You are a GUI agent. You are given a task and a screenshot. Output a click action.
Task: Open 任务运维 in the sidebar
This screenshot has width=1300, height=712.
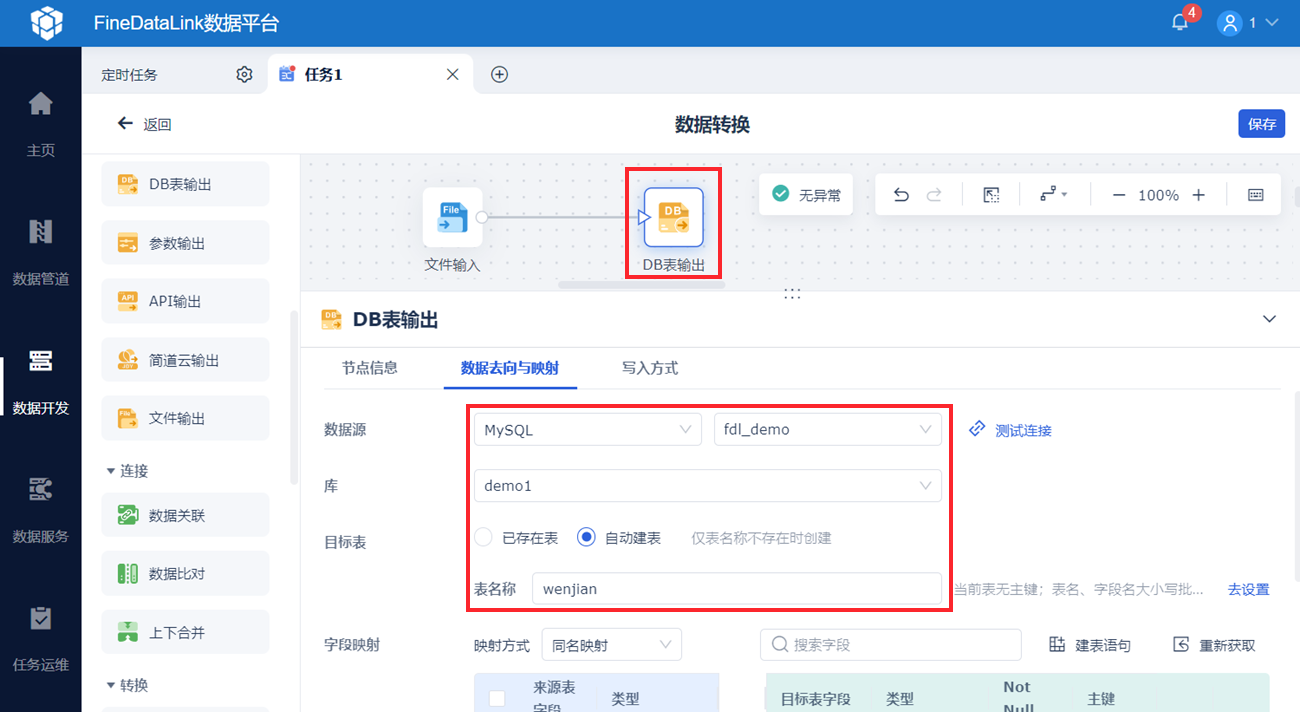40,639
